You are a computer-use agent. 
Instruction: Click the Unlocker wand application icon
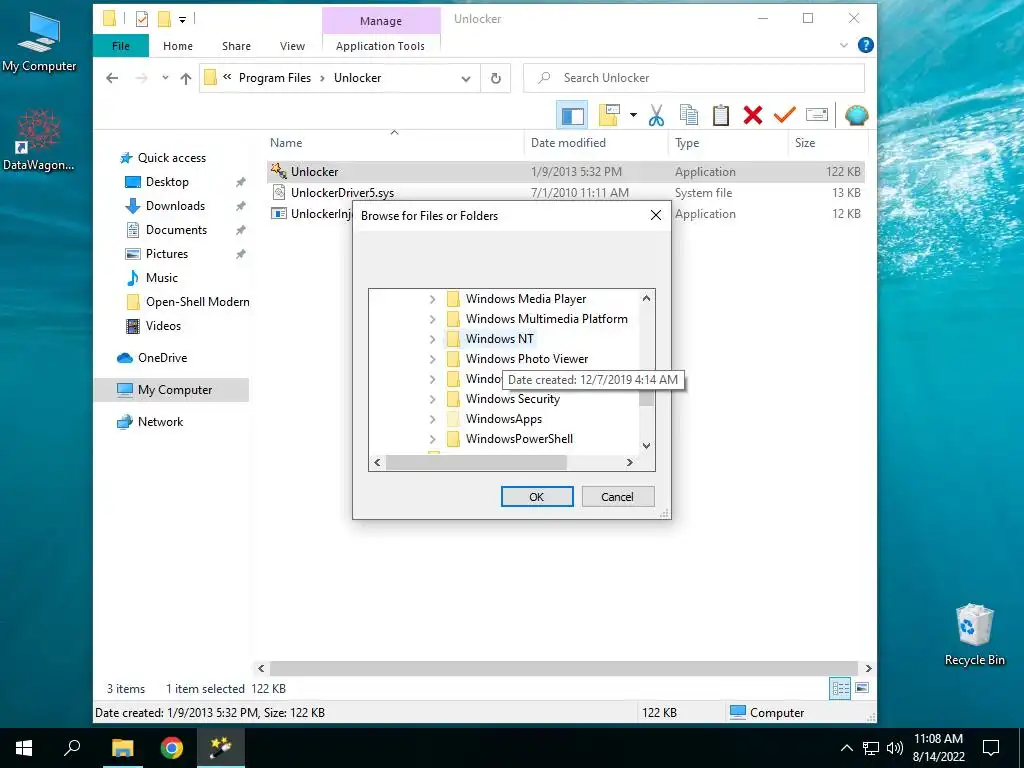click(279, 171)
